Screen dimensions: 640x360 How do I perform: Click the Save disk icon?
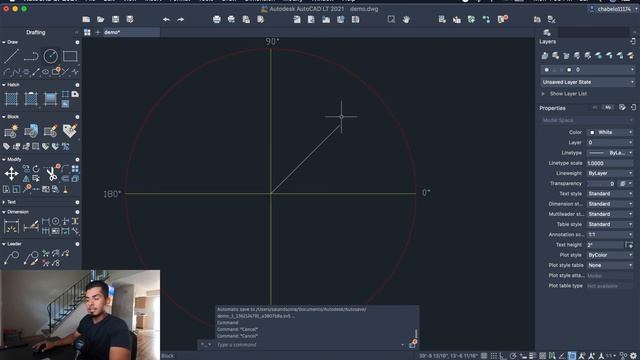[x=116, y=19]
